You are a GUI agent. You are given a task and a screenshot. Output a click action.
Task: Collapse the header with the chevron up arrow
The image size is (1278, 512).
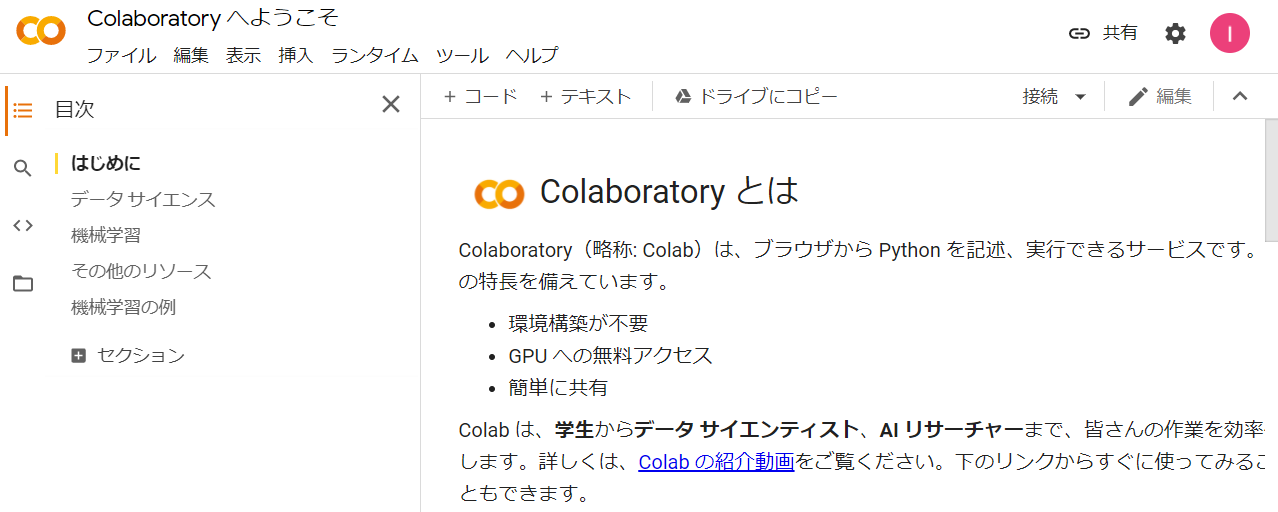tap(1240, 96)
